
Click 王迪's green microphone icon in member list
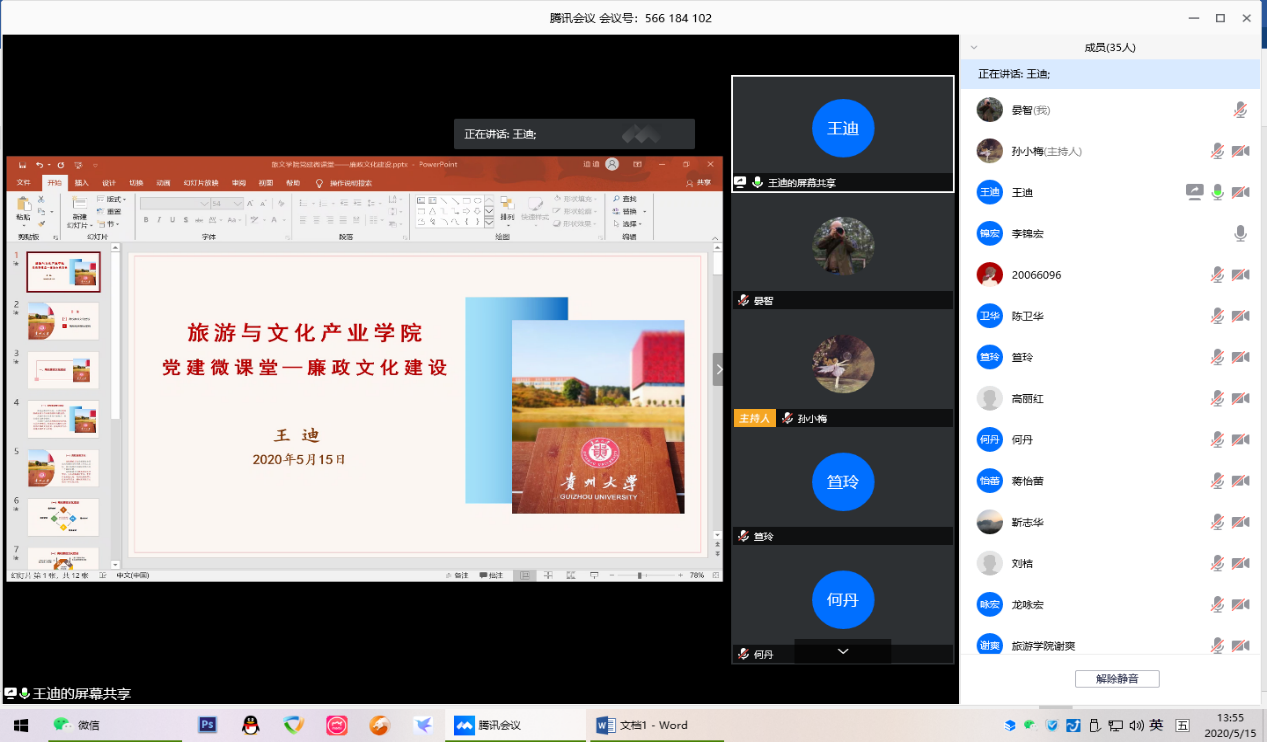click(x=1218, y=192)
